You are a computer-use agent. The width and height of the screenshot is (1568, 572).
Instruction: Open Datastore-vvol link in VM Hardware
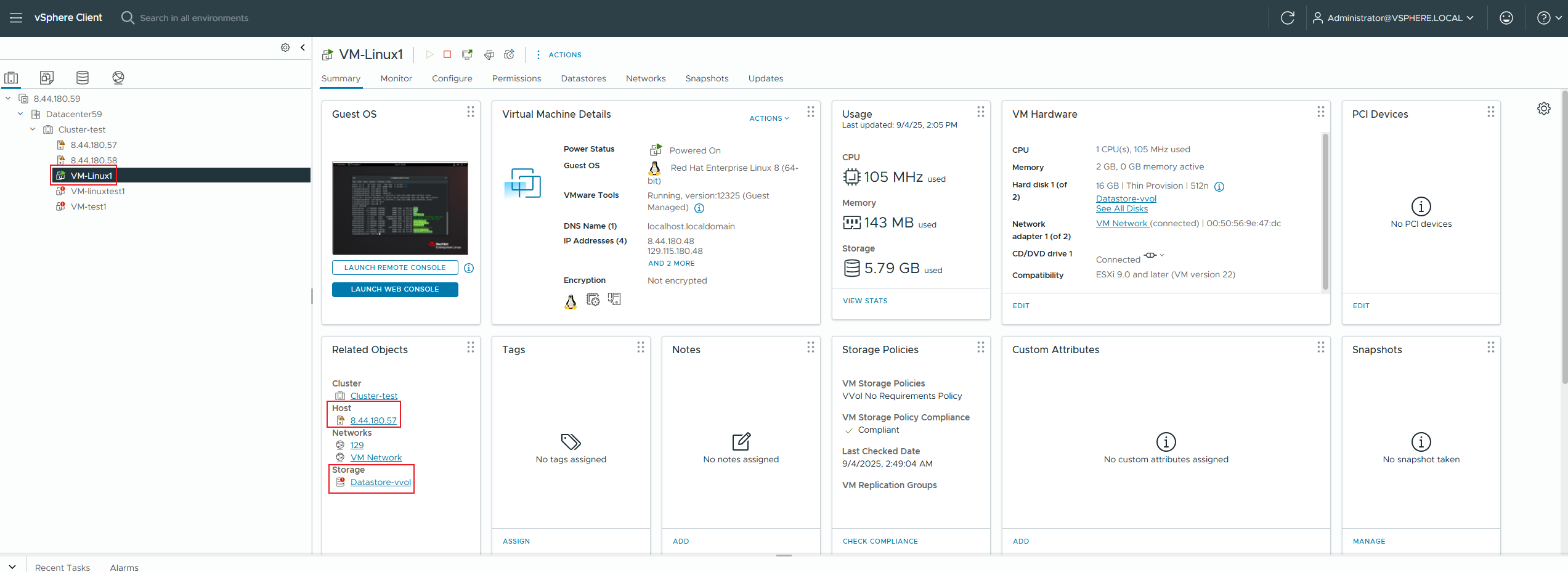click(1126, 198)
